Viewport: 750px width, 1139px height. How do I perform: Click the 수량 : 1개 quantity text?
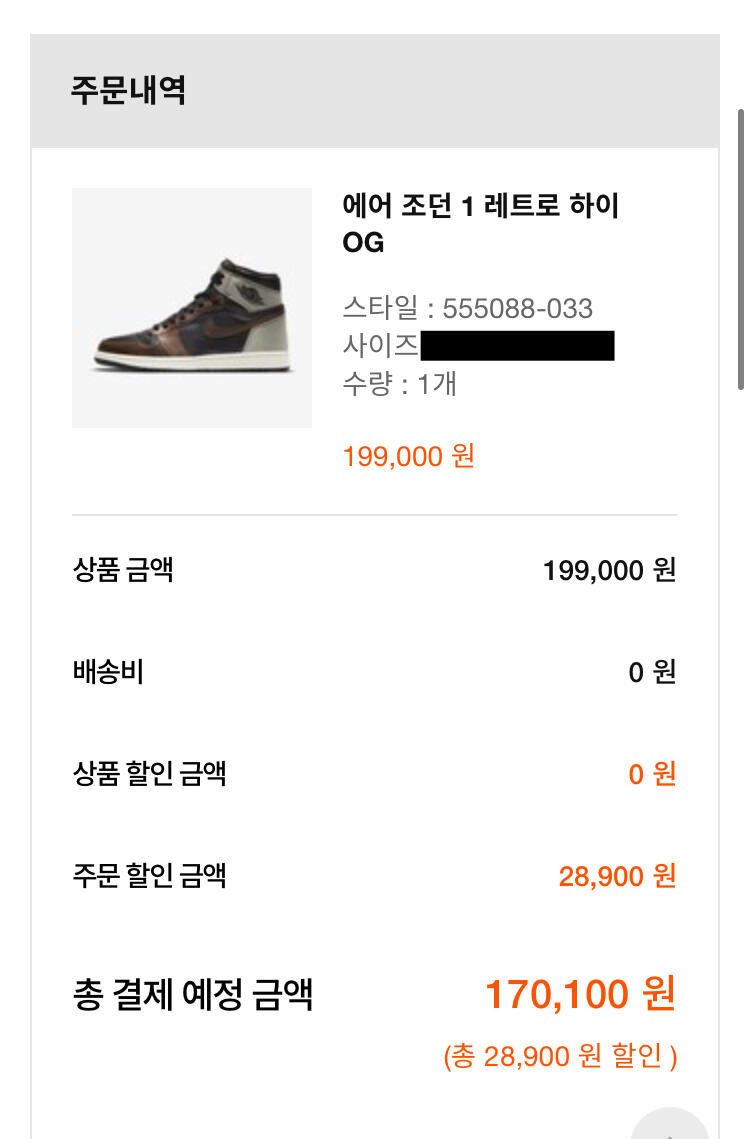(x=400, y=384)
